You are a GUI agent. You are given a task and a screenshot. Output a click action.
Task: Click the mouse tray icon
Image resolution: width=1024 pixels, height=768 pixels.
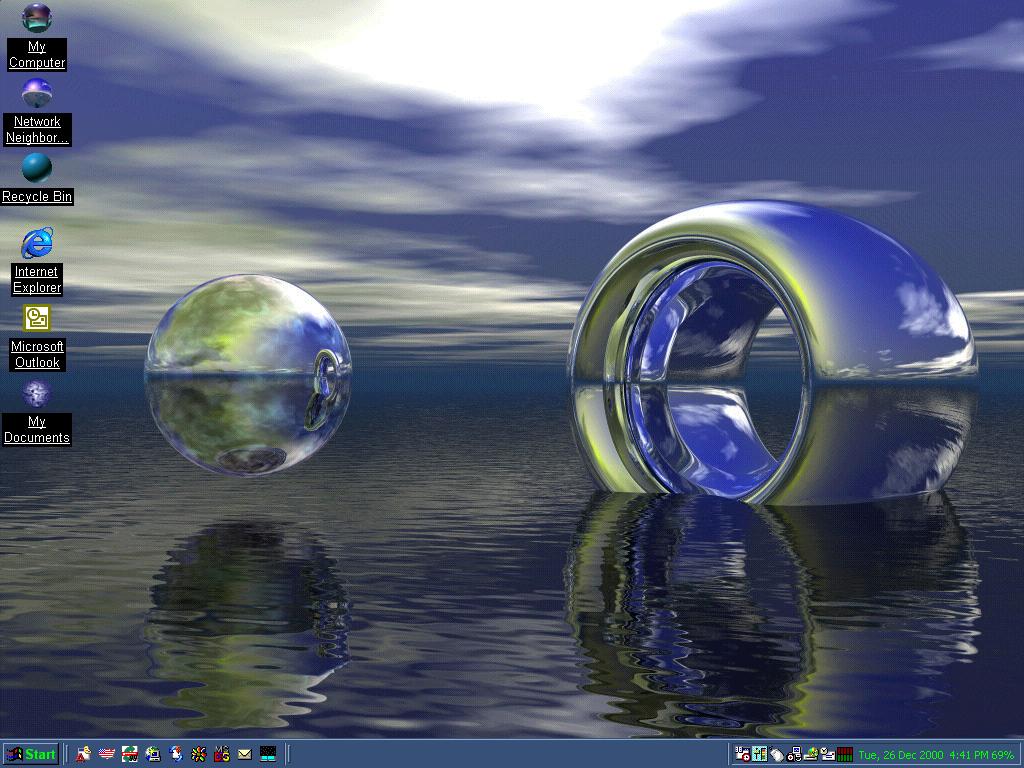(776, 754)
